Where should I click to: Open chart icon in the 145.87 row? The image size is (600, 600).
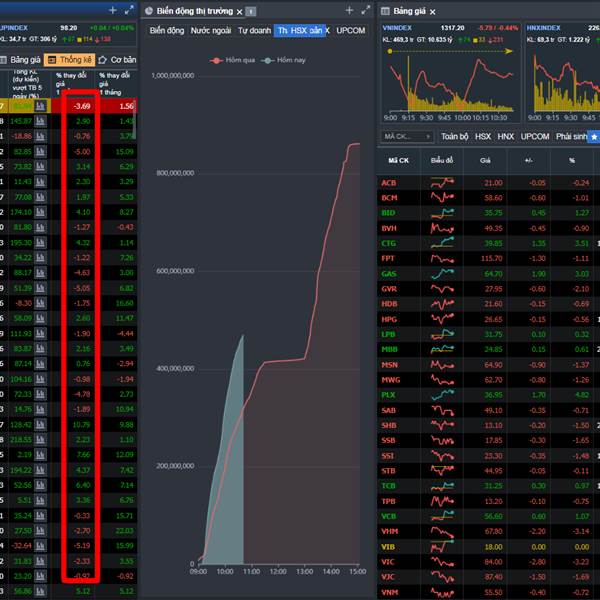[x=41, y=121]
